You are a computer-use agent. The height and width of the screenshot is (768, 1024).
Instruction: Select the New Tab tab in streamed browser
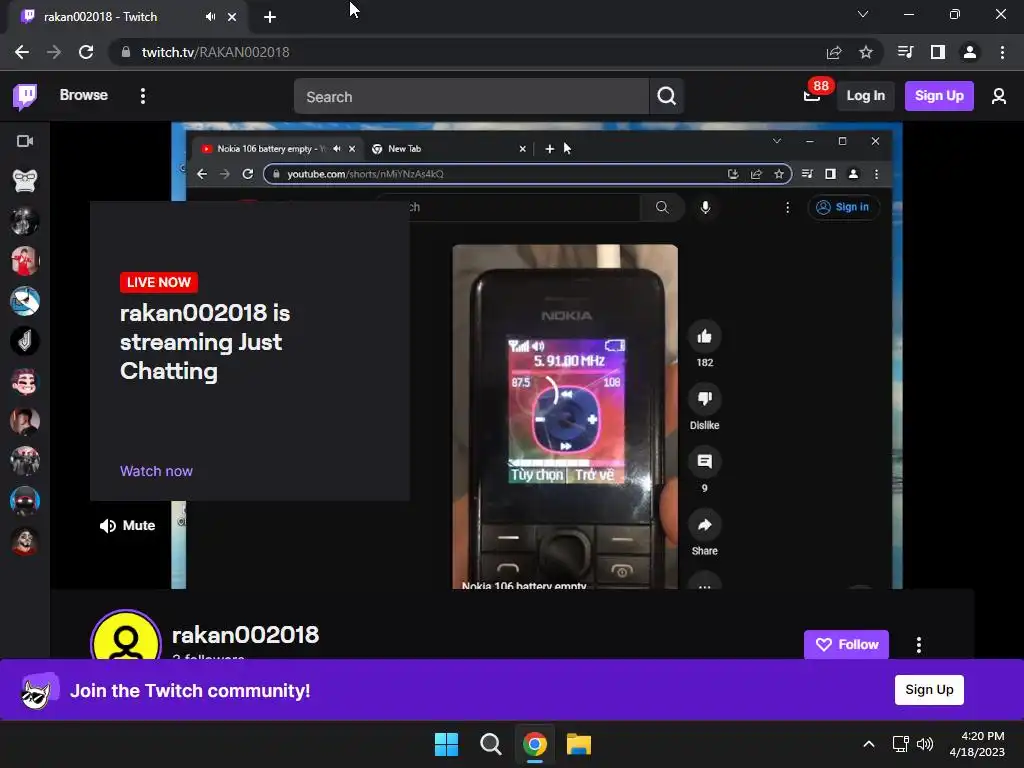point(447,149)
